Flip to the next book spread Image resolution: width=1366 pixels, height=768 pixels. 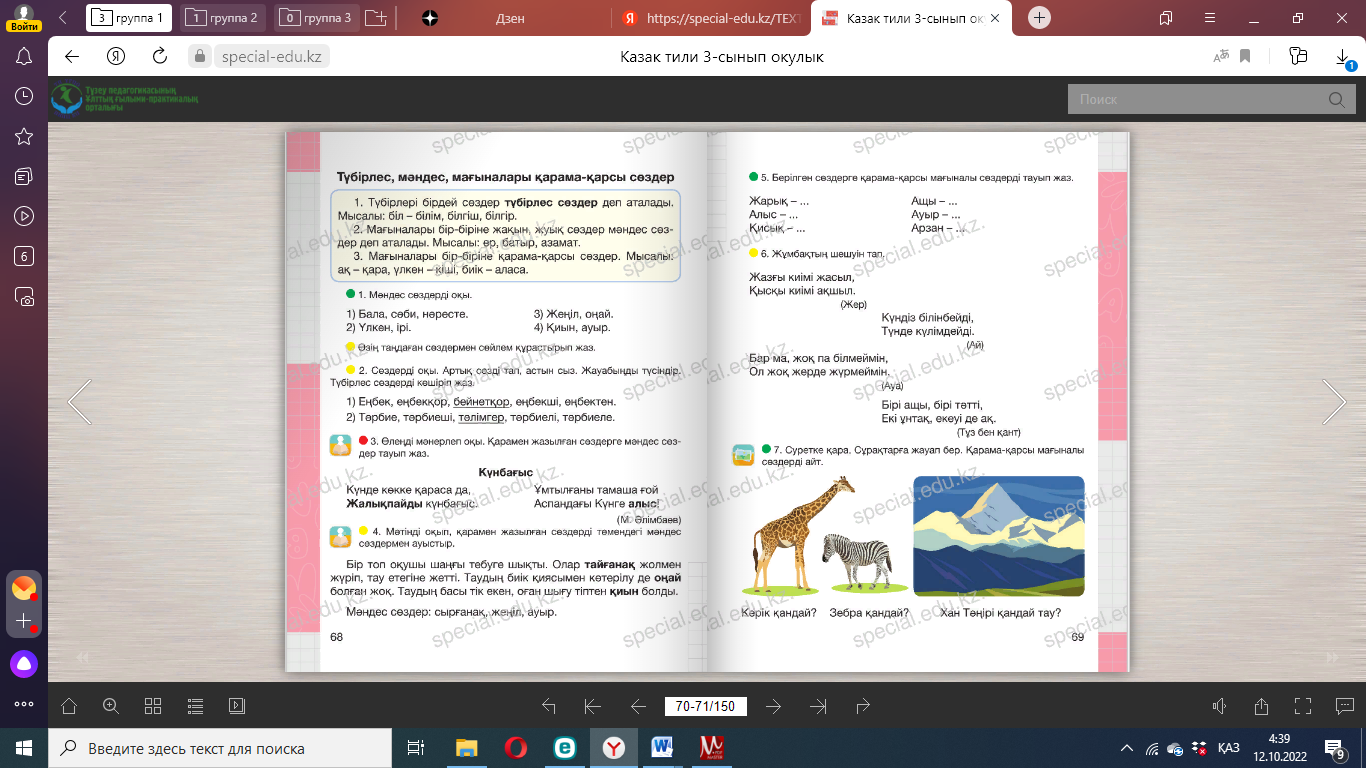point(1334,402)
